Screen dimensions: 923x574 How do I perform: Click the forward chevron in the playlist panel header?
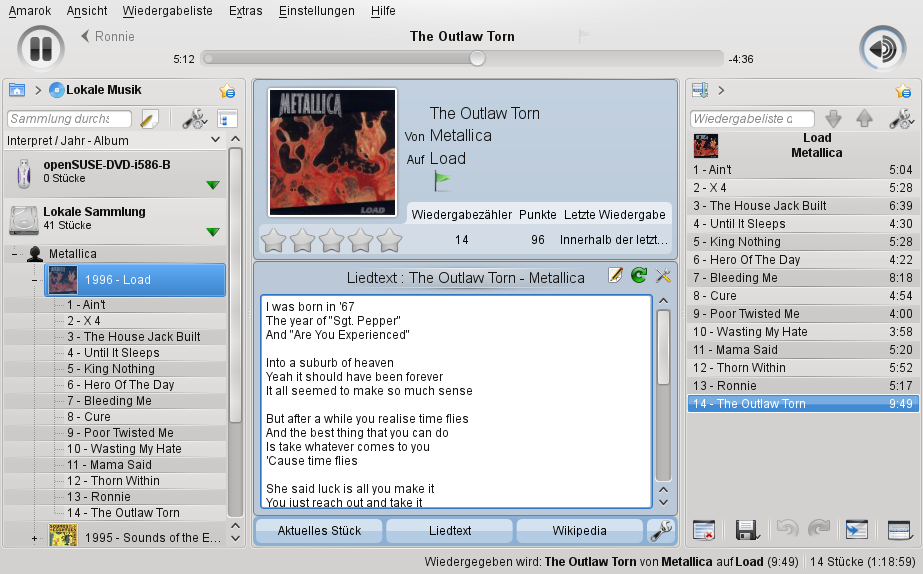point(721,91)
